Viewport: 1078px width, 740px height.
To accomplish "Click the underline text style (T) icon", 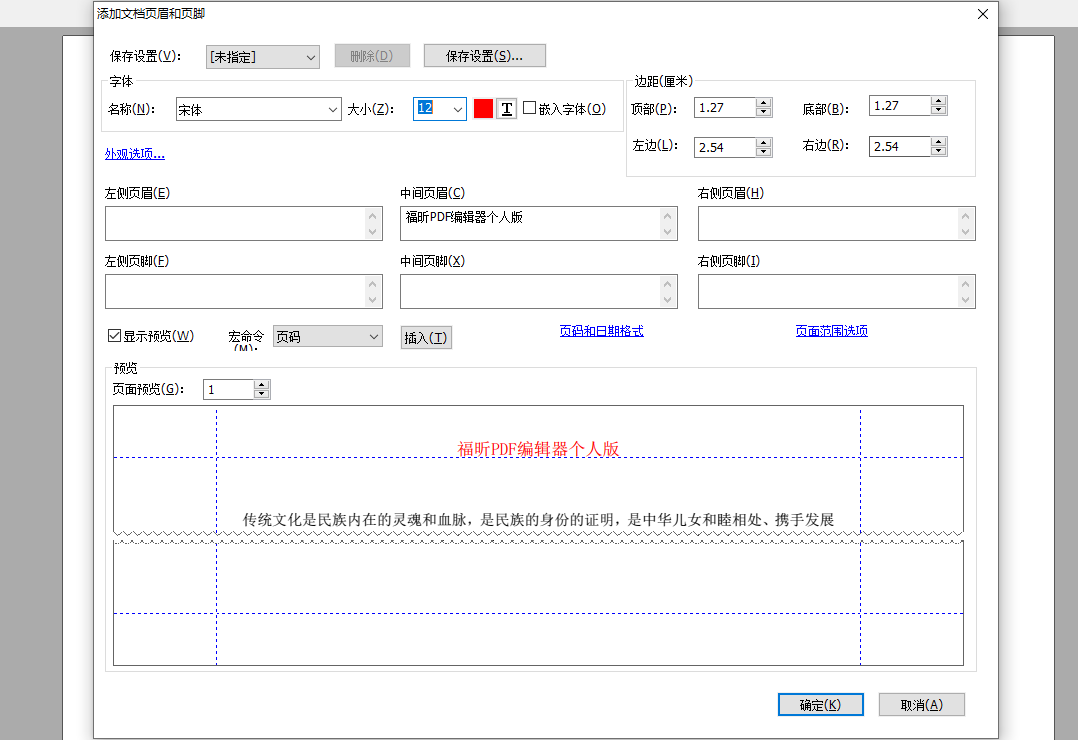I will pos(505,108).
